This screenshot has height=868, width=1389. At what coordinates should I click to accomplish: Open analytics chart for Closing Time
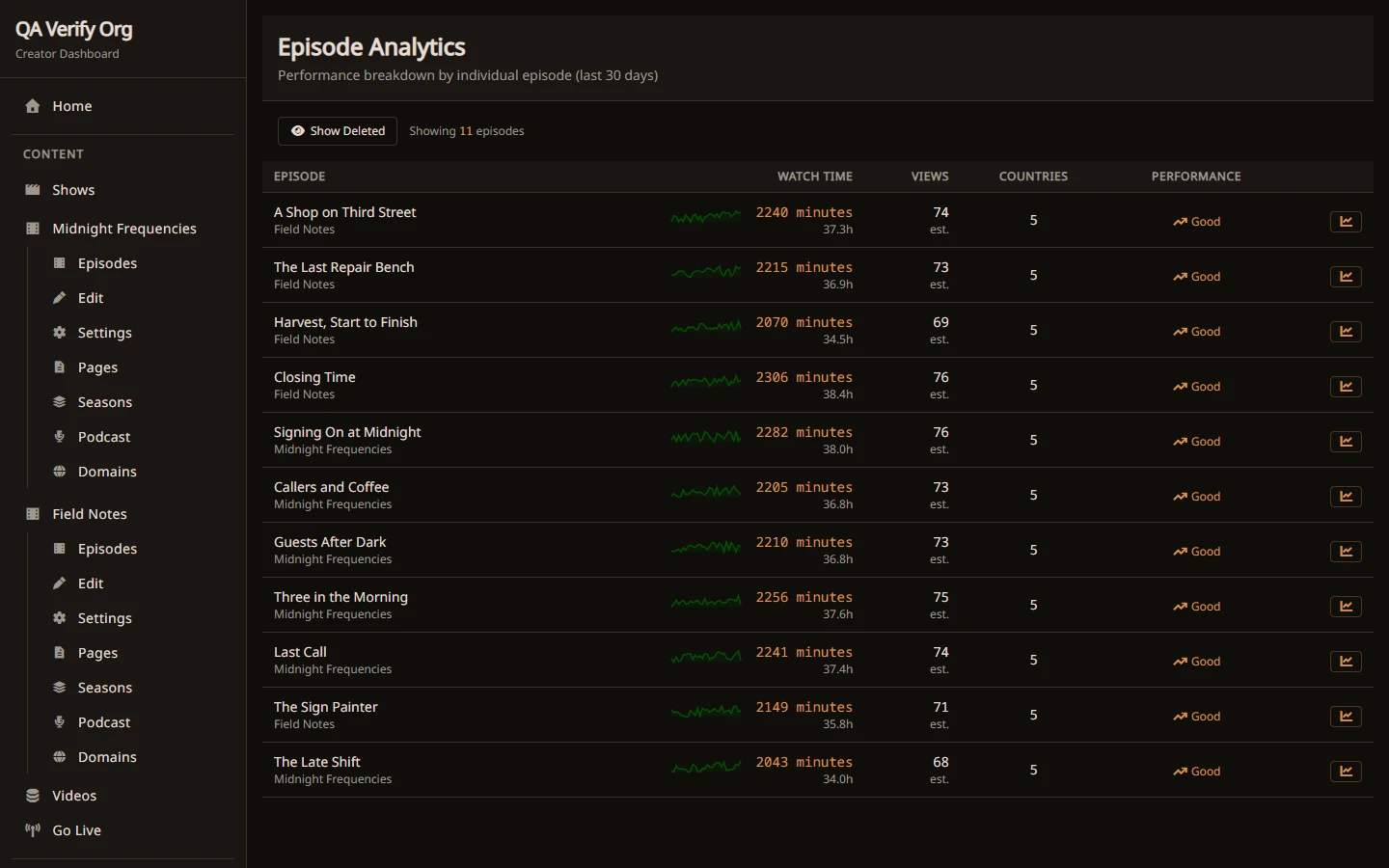coord(1346,387)
